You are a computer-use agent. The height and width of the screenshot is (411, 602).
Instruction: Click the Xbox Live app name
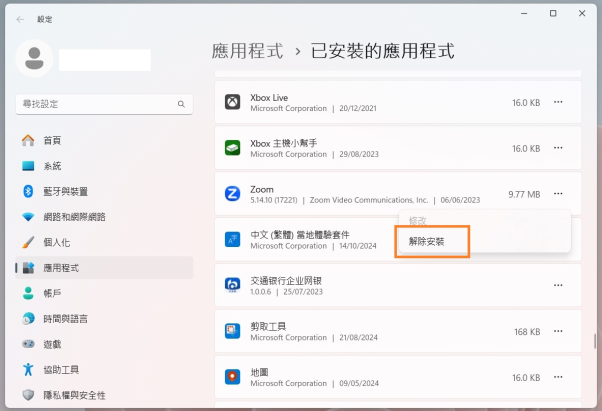(x=269, y=98)
